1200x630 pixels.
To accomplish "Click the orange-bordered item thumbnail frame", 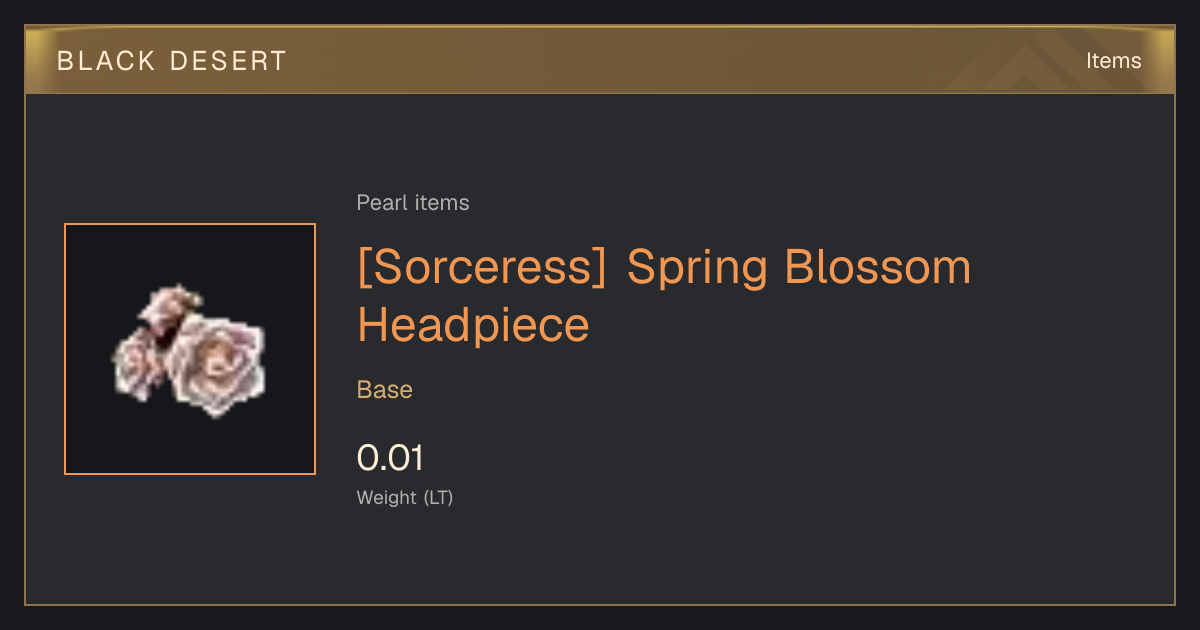I will [x=190, y=349].
